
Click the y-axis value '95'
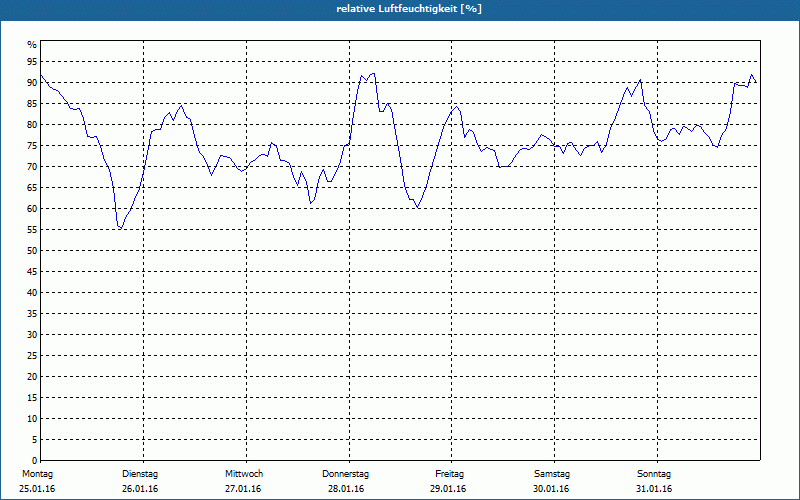coord(32,62)
